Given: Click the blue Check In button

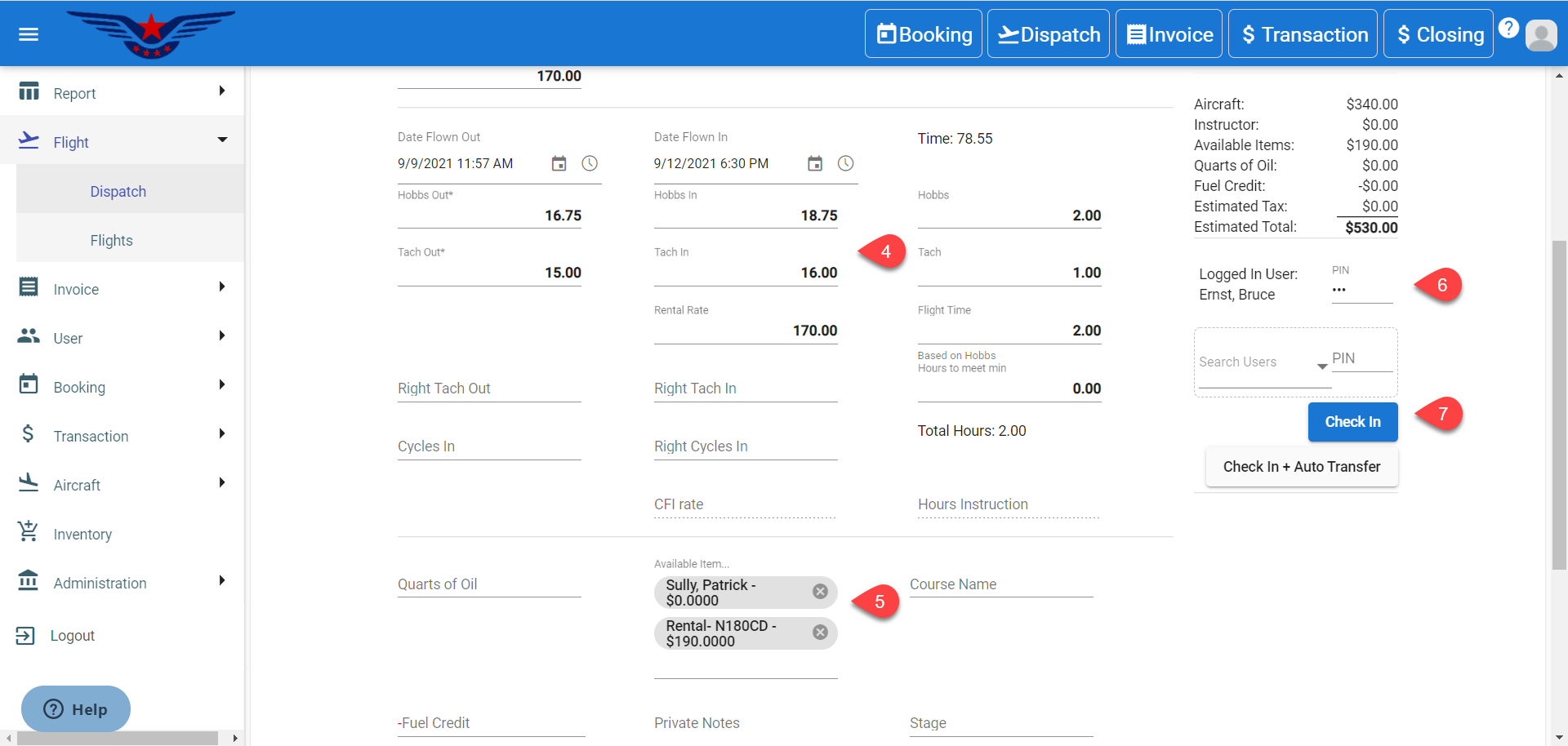Looking at the screenshot, I should 1352,422.
